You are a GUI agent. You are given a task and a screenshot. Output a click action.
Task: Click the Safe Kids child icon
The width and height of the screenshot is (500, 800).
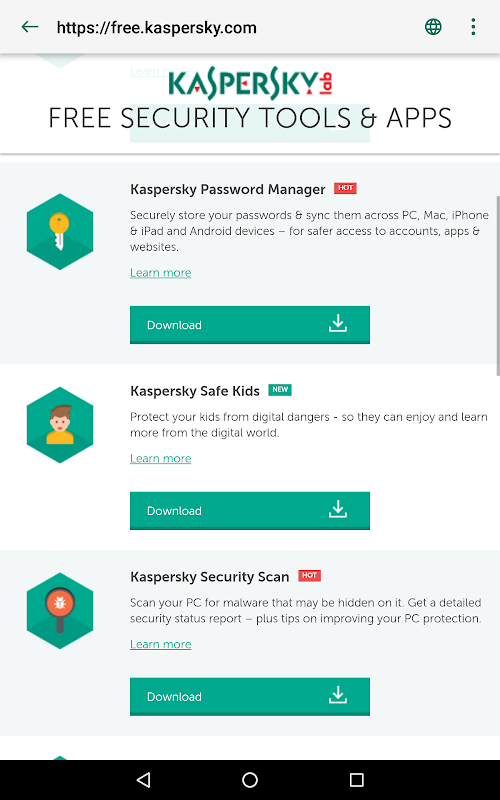tap(60, 424)
